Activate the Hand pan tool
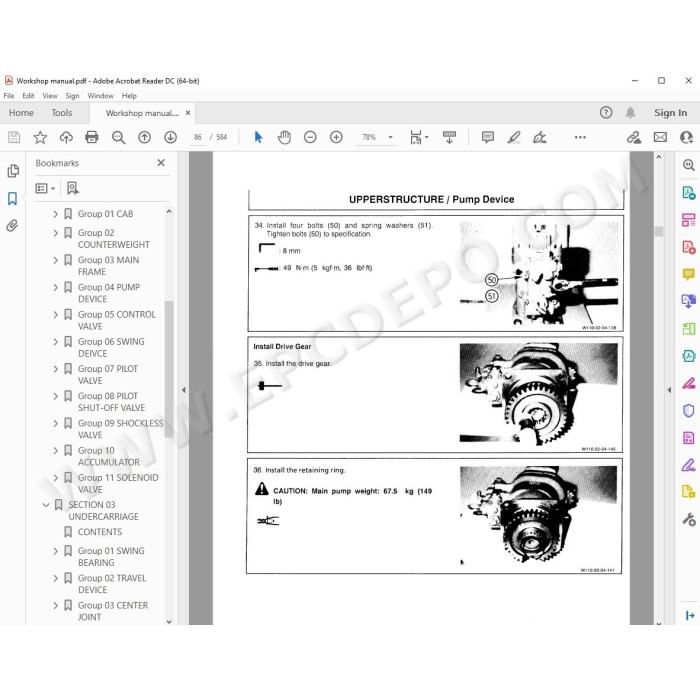The height and width of the screenshot is (700, 700). (x=284, y=137)
